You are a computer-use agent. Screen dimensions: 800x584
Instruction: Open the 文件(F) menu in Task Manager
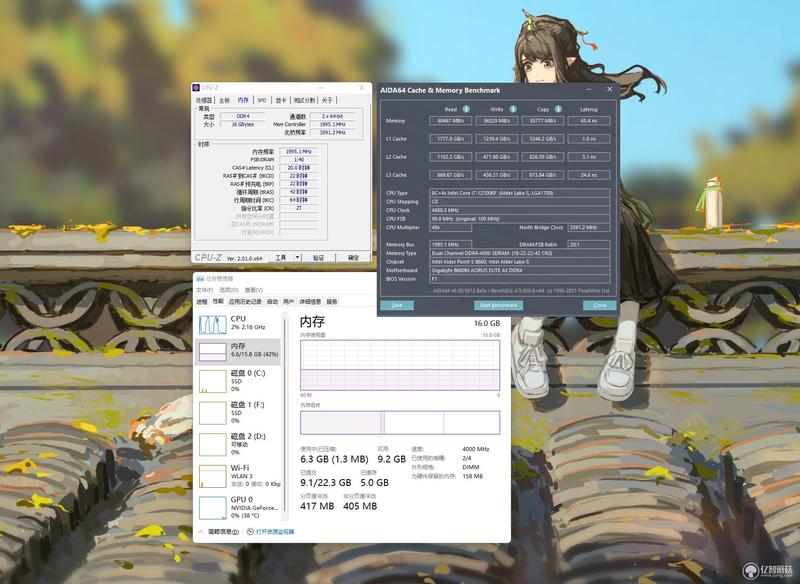click(204, 290)
